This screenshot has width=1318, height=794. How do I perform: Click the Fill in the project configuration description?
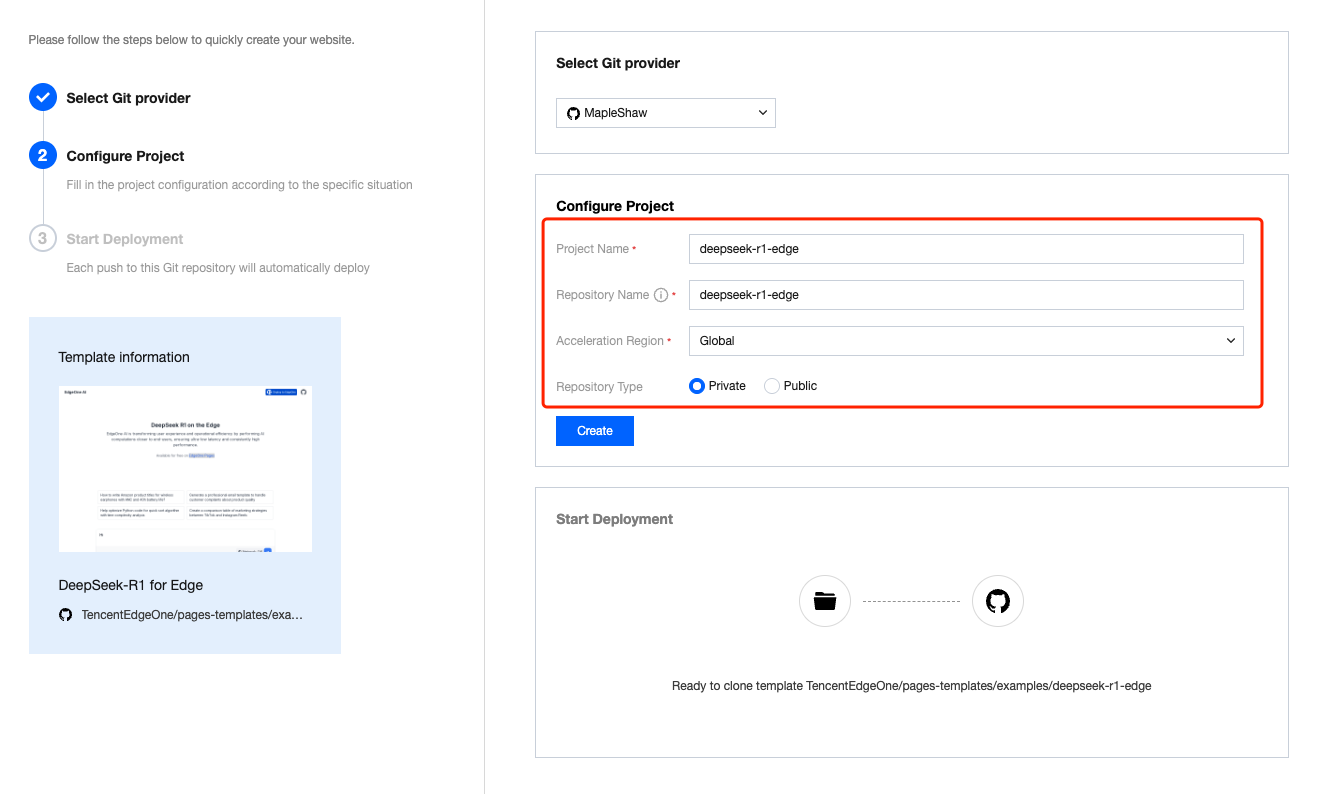pyautogui.click(x=239, y=185)
